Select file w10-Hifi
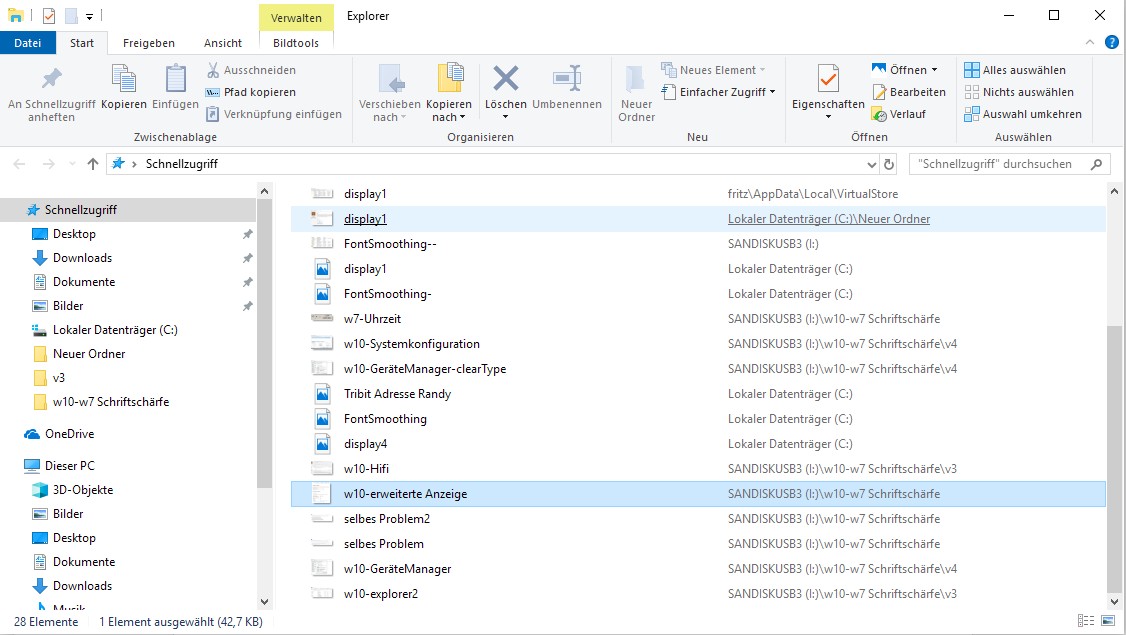Screen dimensions: 1126x635 [x=366, y=469]
